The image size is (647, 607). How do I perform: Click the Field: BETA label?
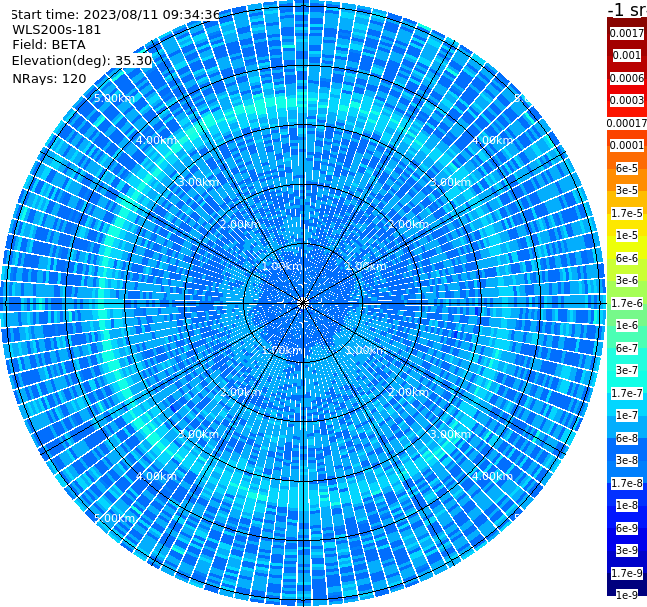49,45
